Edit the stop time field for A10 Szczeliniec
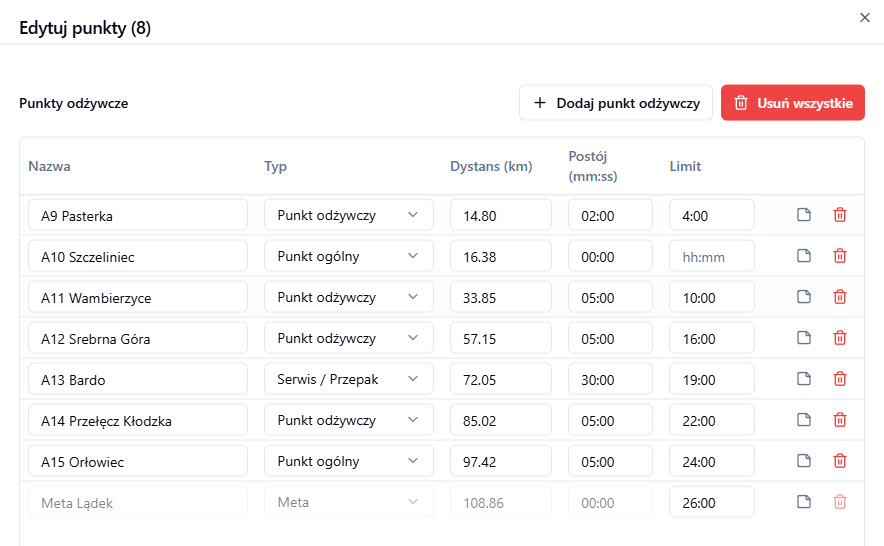Screen dimensions: 884x546 coord(610,256)
